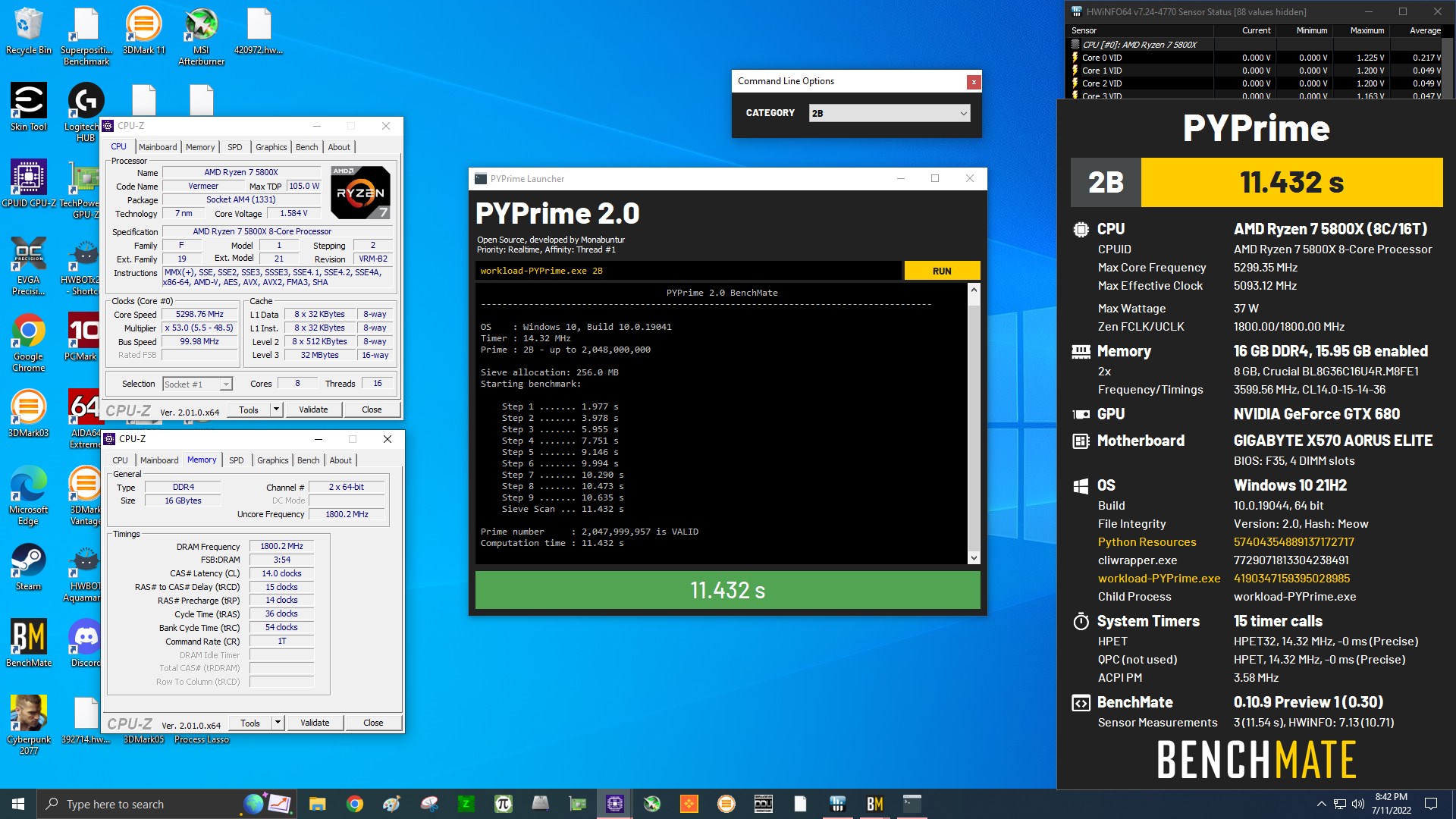Open the Pi benchmark icon in taskbar
The image size is (1456, 819).
pyautogui.click(x=504, y=804)
